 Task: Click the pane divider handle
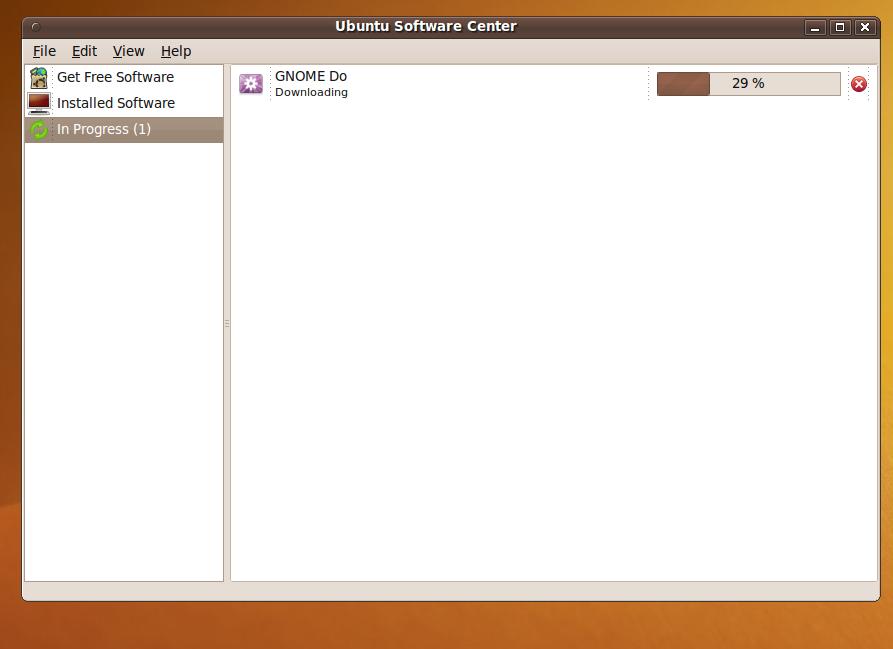point(227,323)
